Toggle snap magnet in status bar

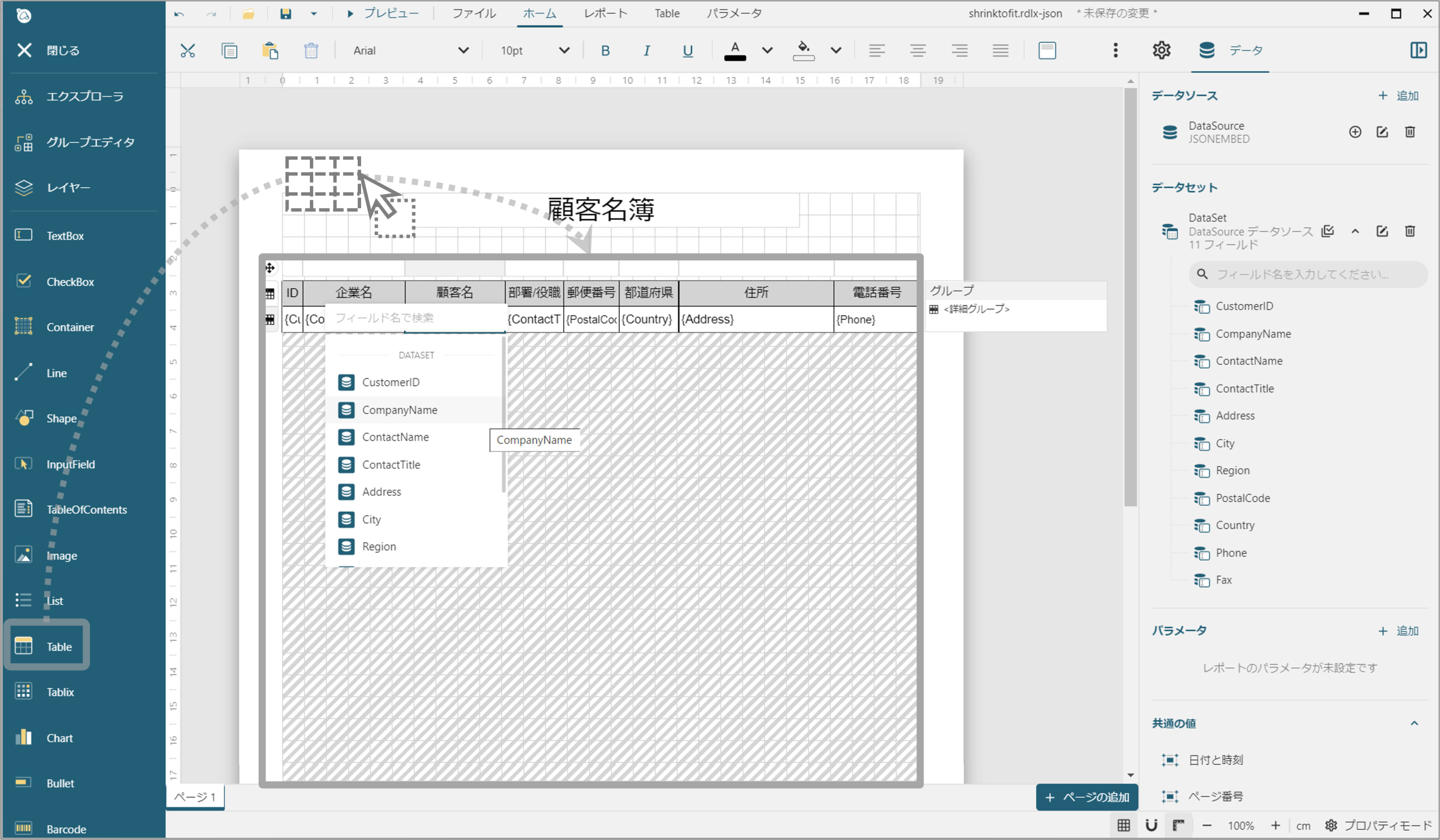(1151, 826)
